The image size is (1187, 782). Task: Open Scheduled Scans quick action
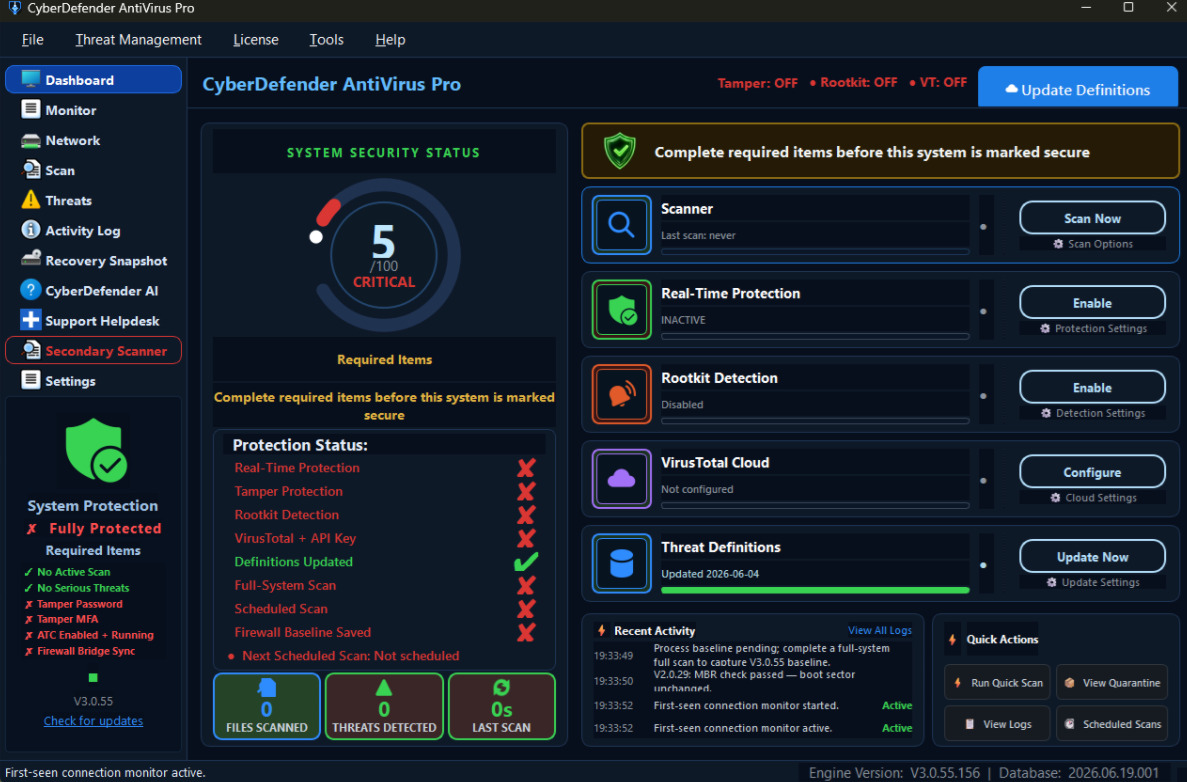(1111, 724)
